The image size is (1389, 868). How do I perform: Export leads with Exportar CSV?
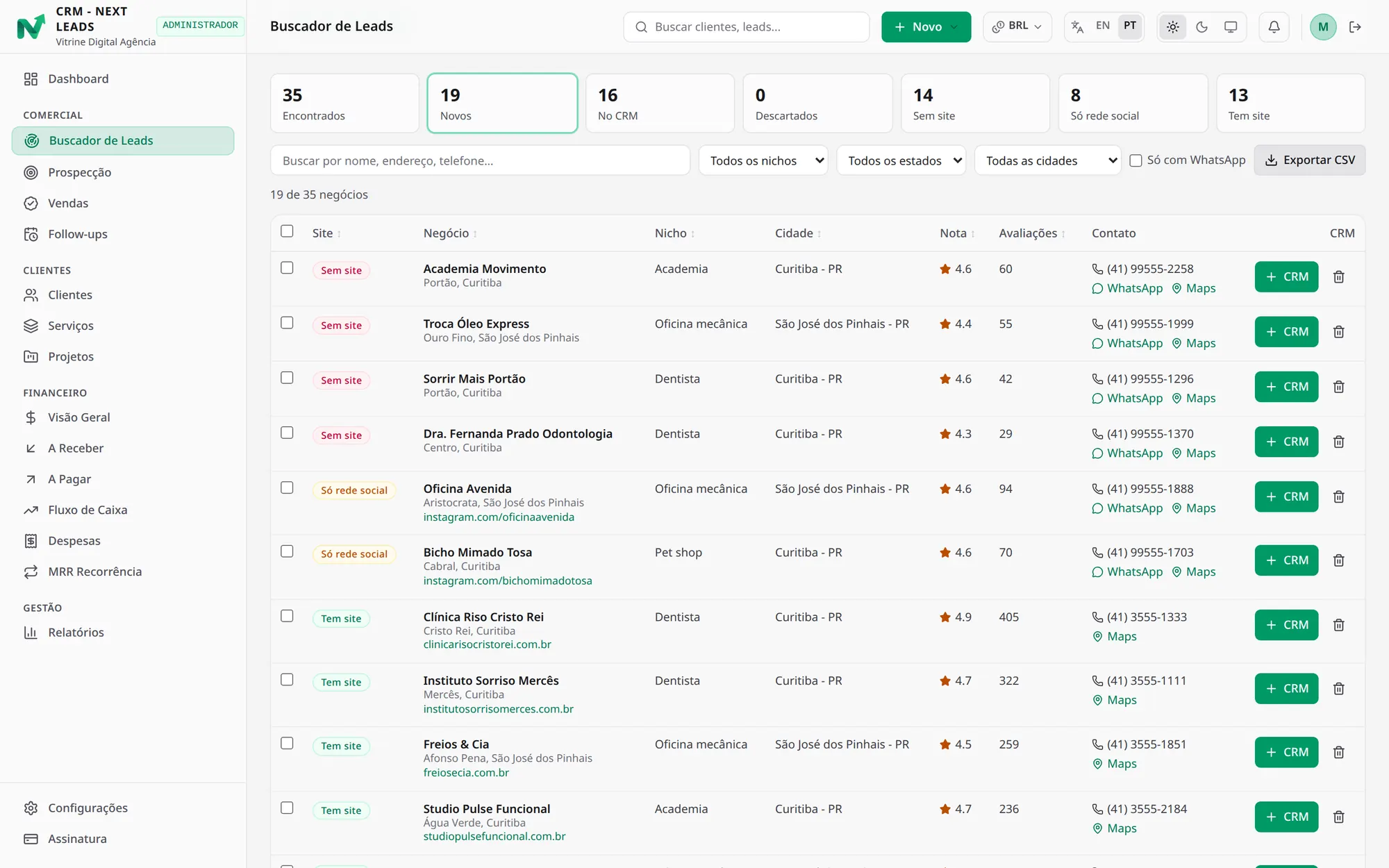click(1309, 160)
